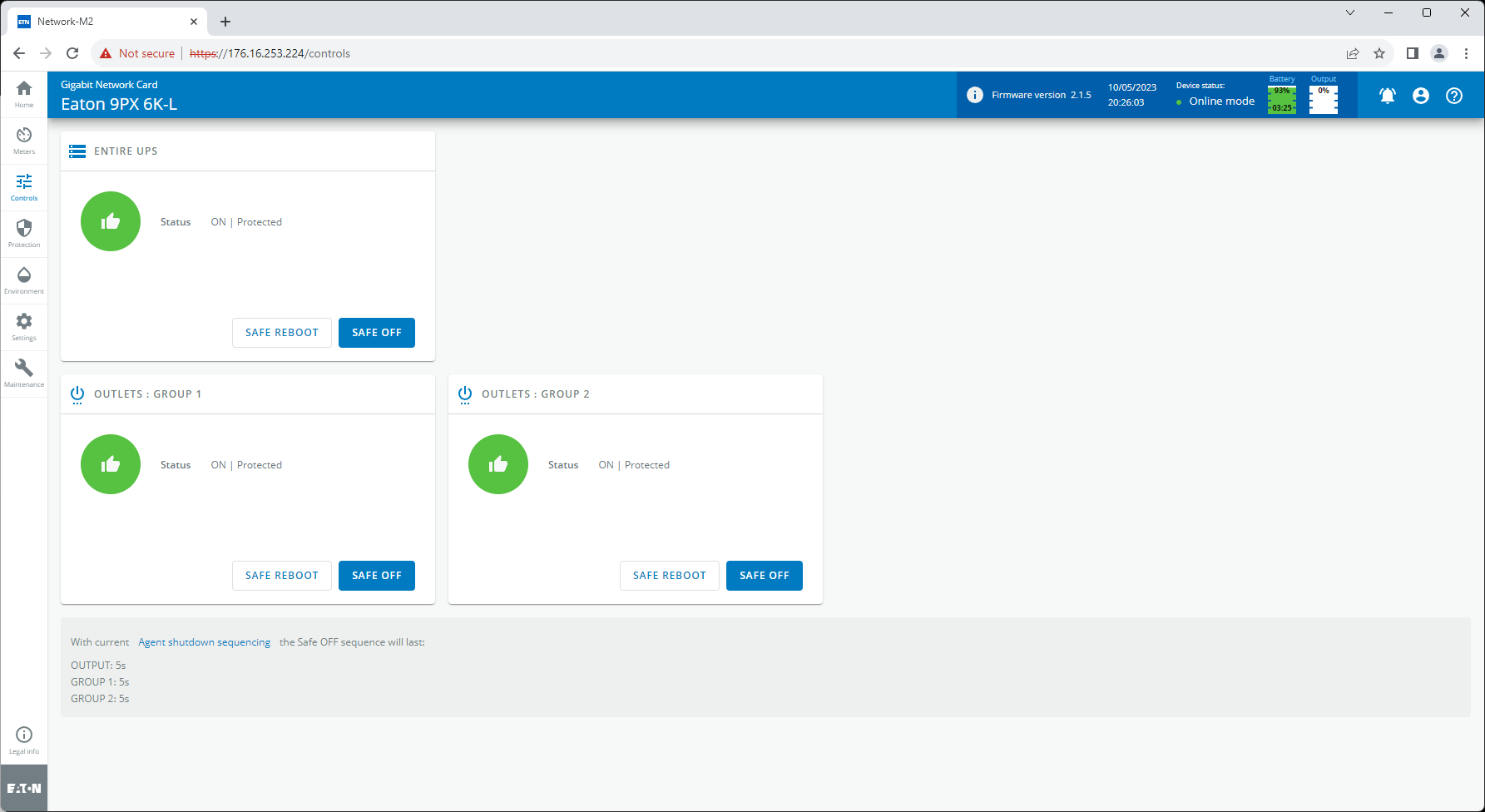
Task: Click the Outlets Group 2 power icon
Action: (465, 394)
